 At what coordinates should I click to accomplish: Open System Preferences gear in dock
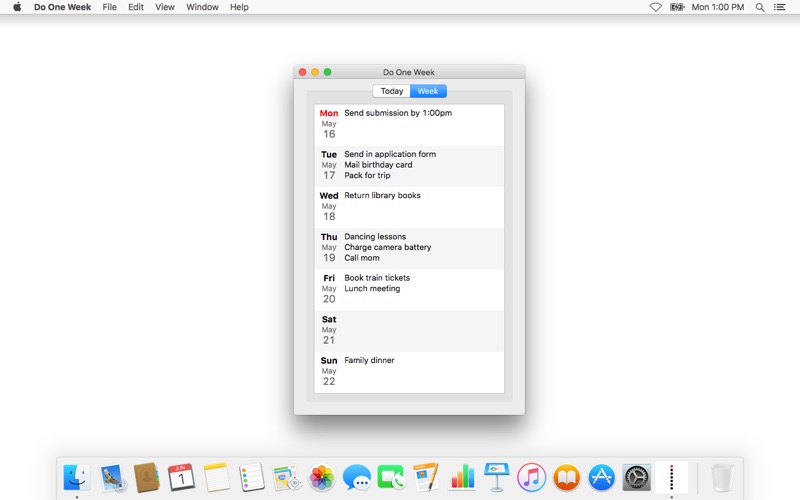(637, 478)
